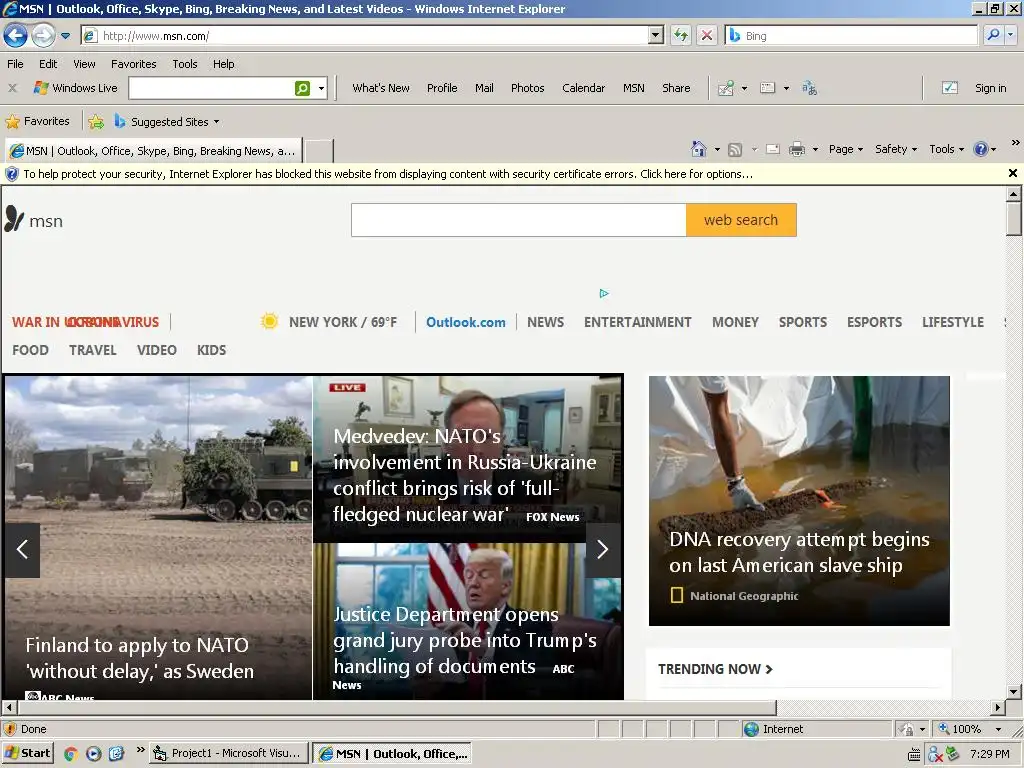Expand the zoom level 100% dropdown
This screenshot has height=768, width=1024.
click(998, 729)
